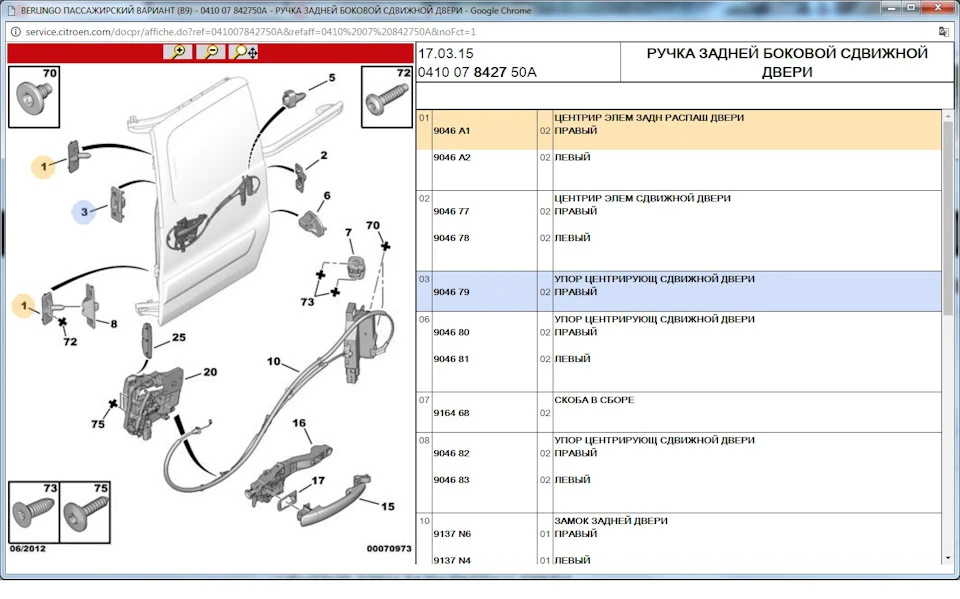This screenshot has width=960, height=599.
Task: Click callout number 6 on diagram
Action: click(x=327, y=195)
